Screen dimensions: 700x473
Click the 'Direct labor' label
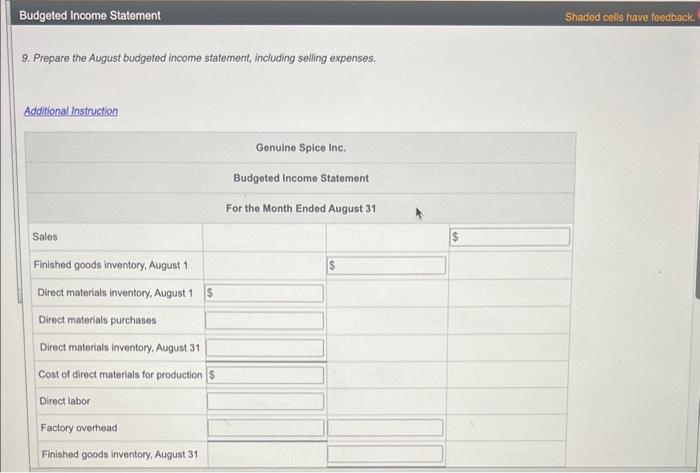click(x=65, y=401)
